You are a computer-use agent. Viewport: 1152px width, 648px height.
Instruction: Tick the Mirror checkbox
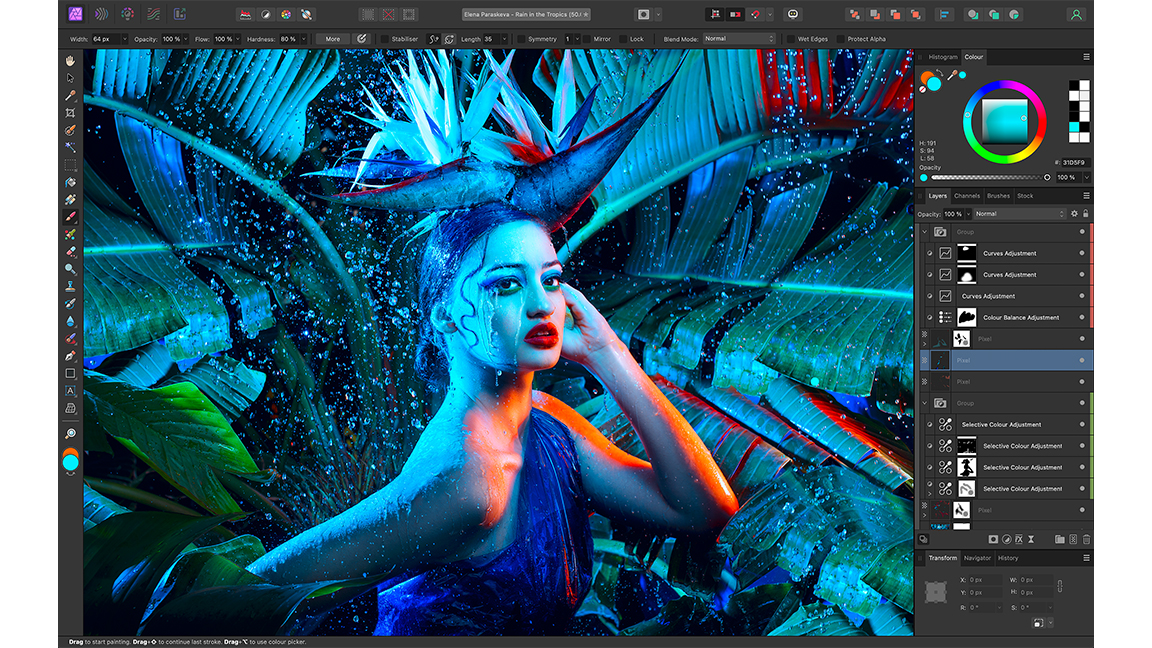click(x=586, y=39)
